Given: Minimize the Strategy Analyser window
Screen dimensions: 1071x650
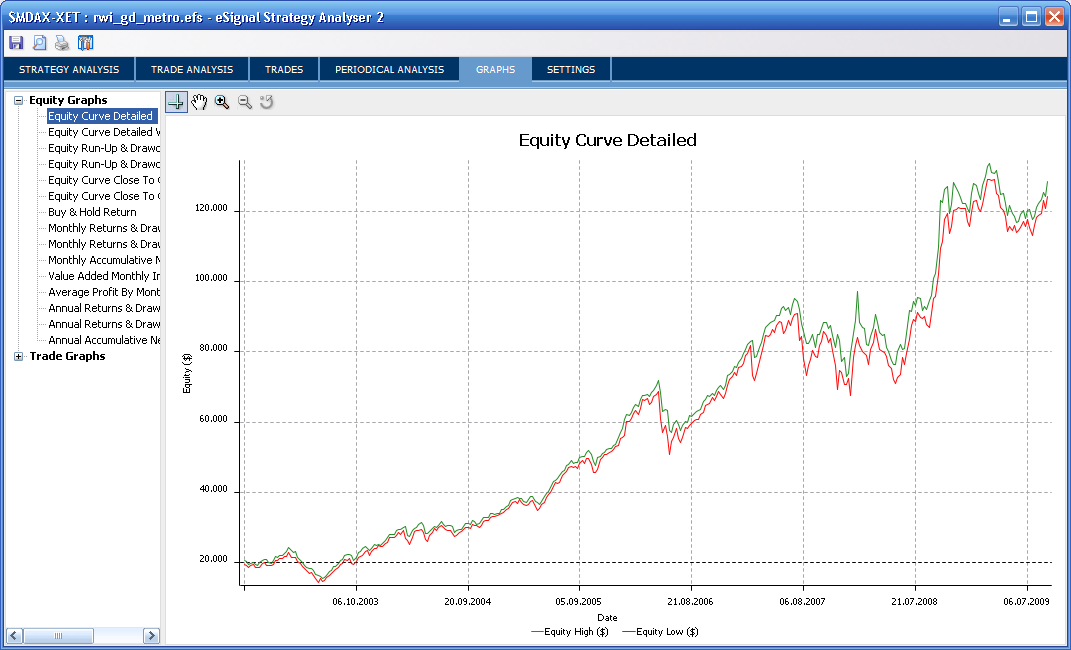Looking at the screenshot, I should [1008, 17].
